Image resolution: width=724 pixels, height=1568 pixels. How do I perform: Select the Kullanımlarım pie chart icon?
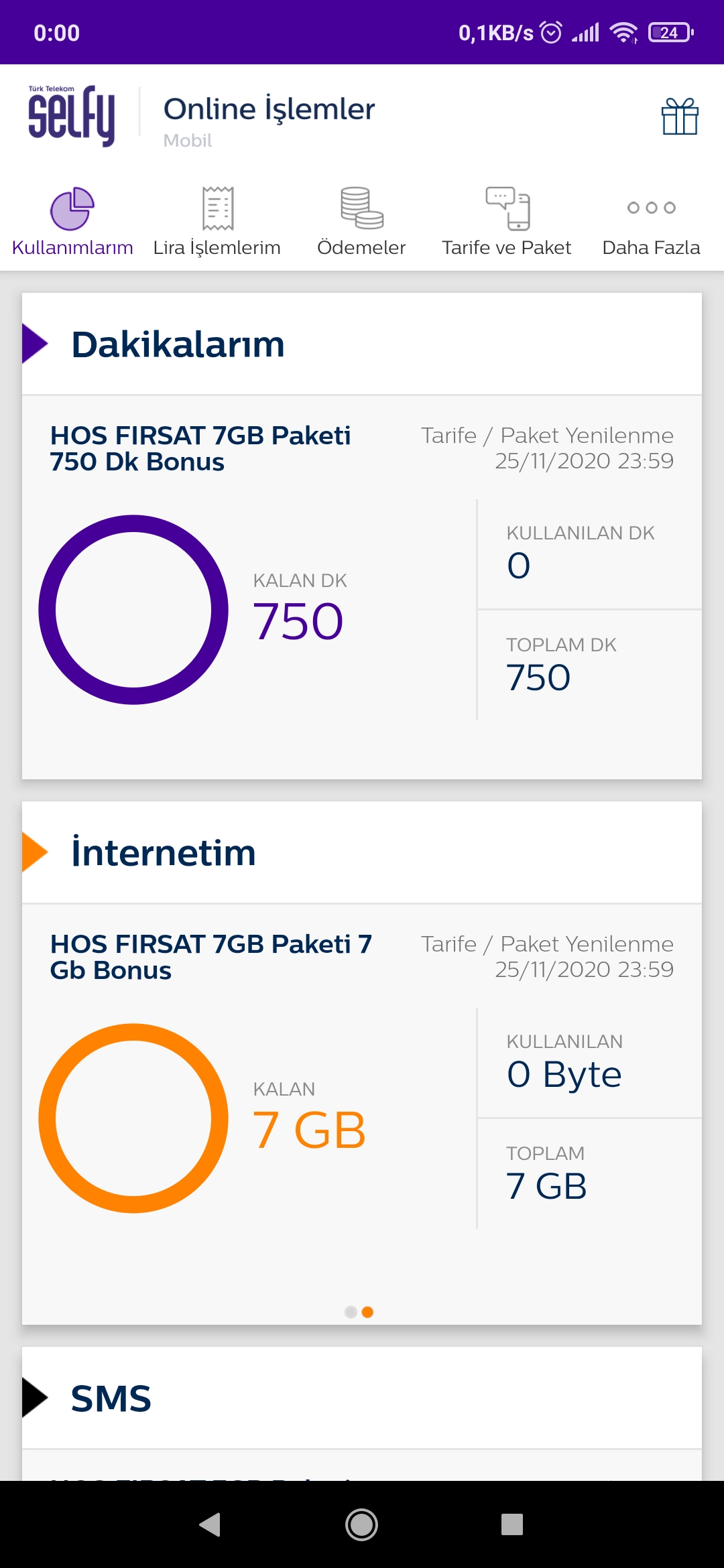[72, 208]
